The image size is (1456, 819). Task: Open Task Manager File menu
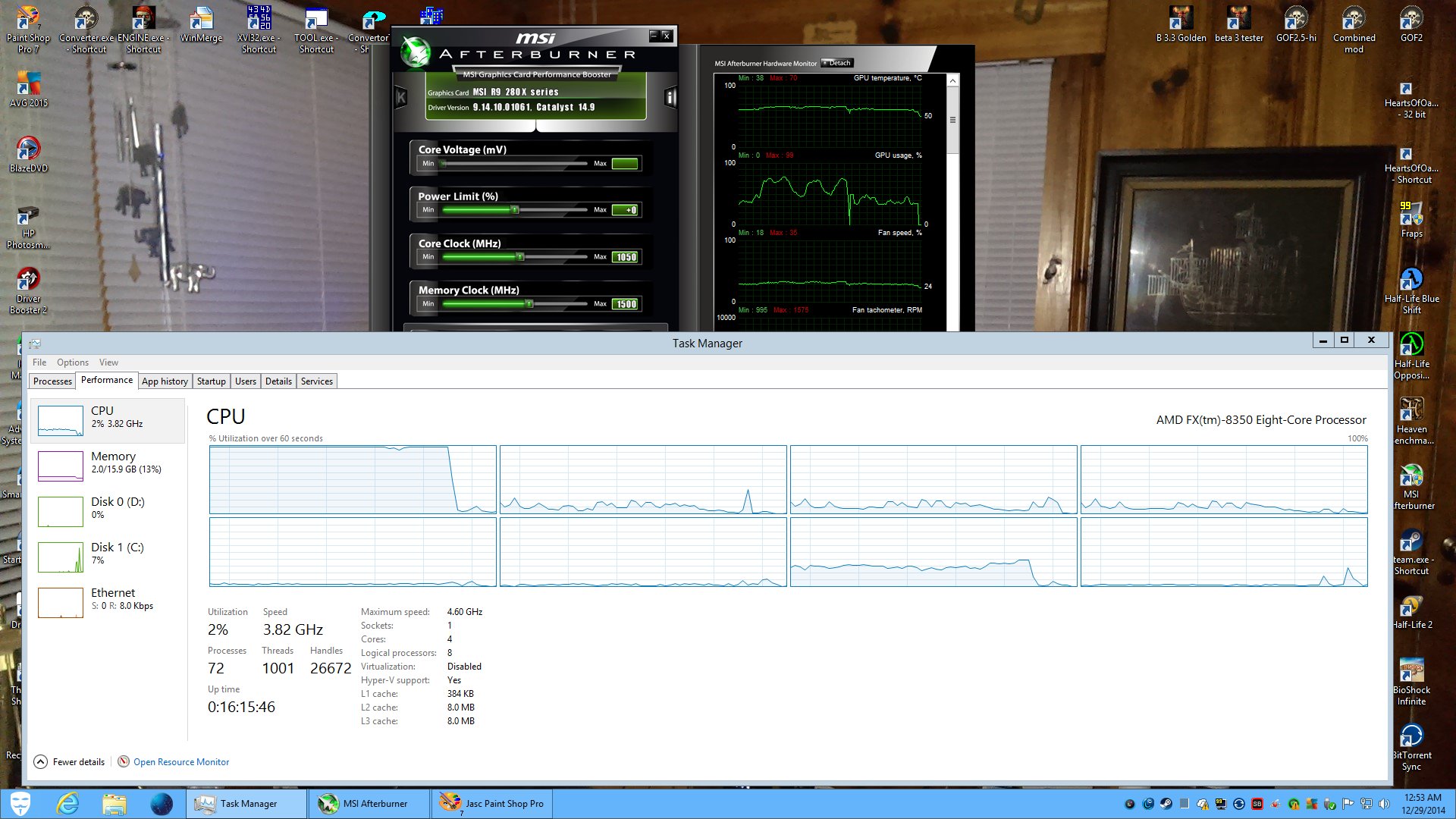39,362
